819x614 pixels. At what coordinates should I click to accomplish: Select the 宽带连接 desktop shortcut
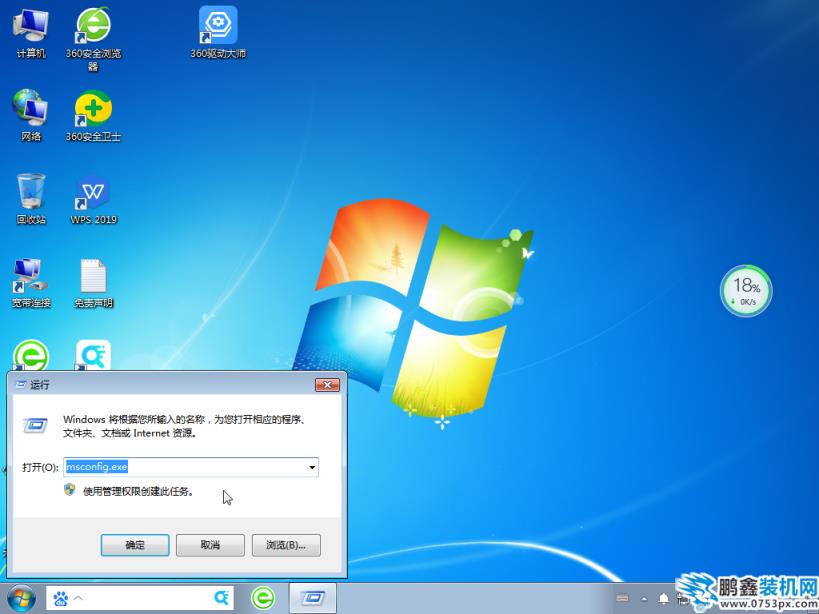31,282
